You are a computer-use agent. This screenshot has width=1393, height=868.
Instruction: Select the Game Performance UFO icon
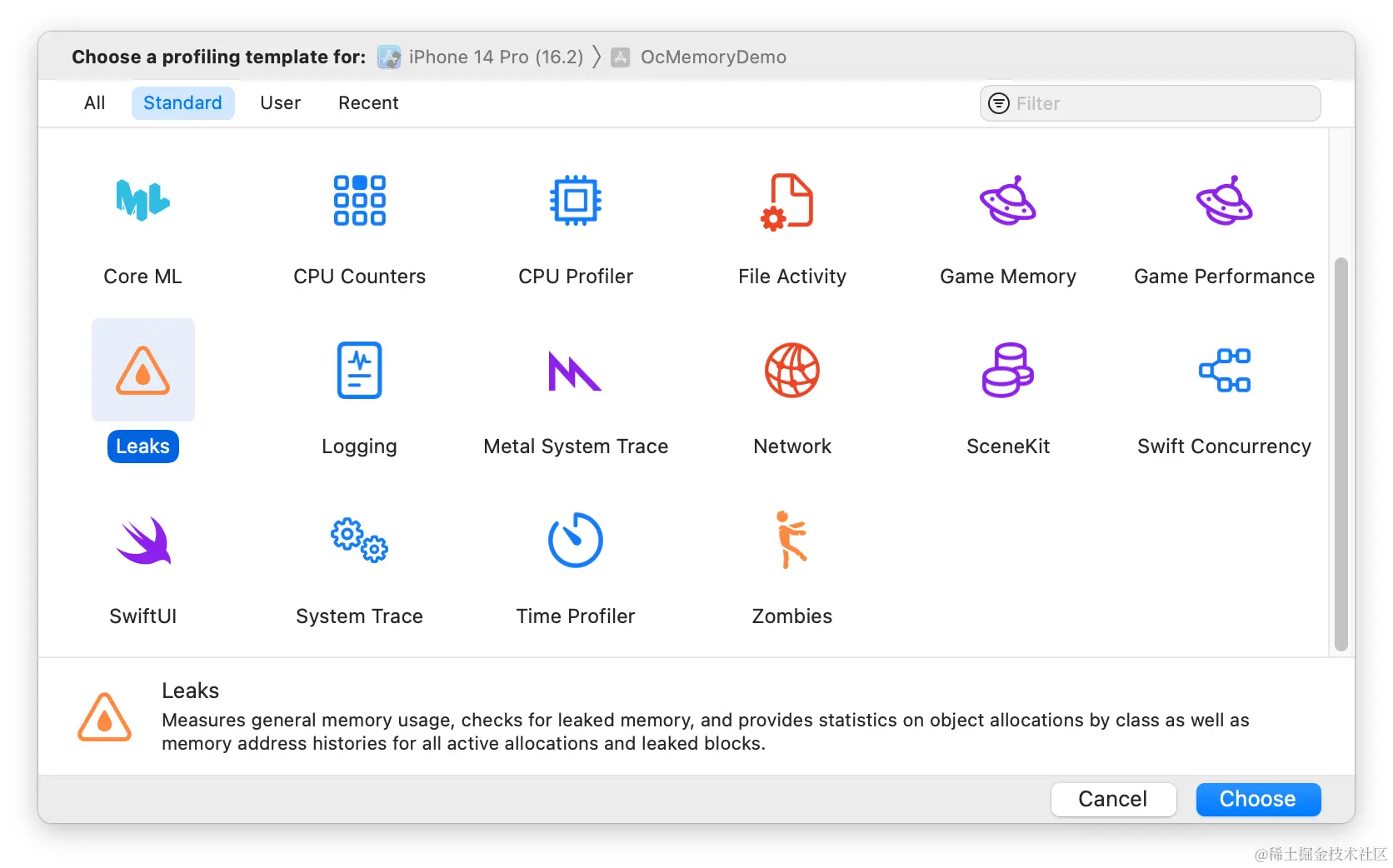click(x=1225, y=200)
